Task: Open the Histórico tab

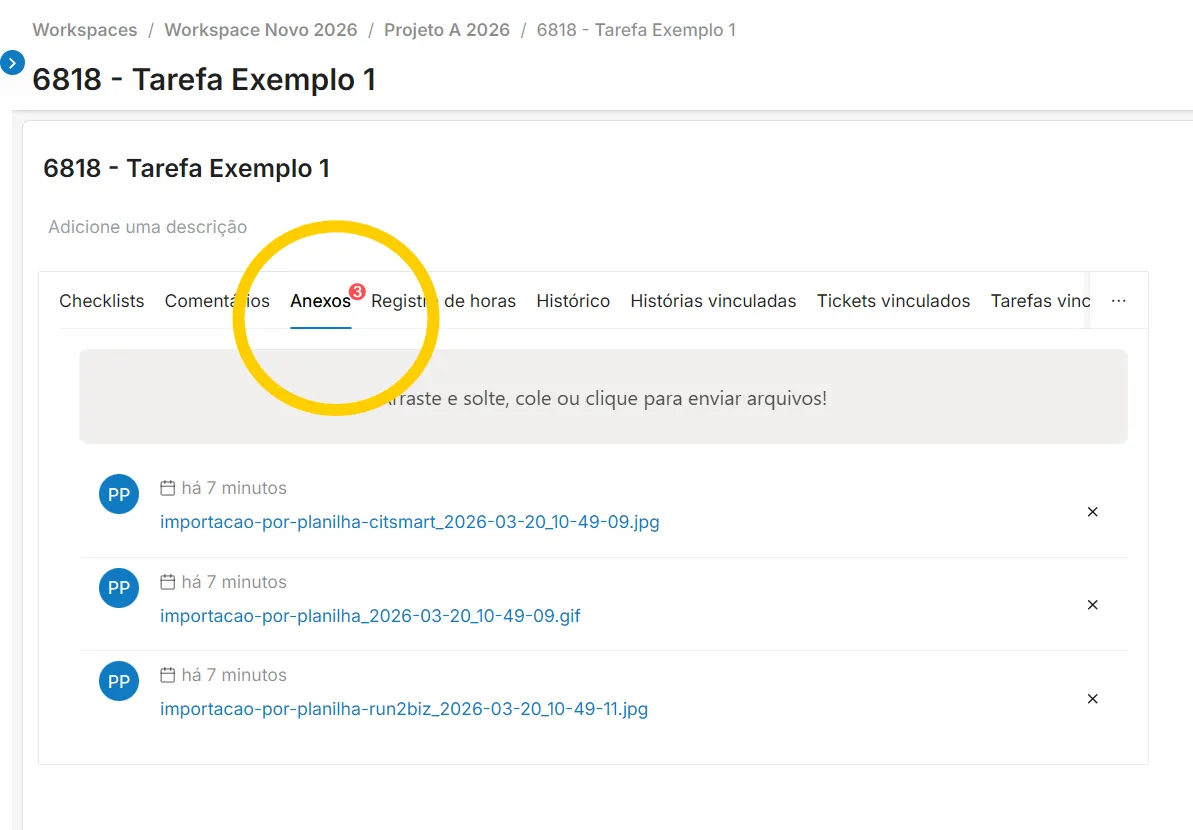Action: click(x=573, y=301)
